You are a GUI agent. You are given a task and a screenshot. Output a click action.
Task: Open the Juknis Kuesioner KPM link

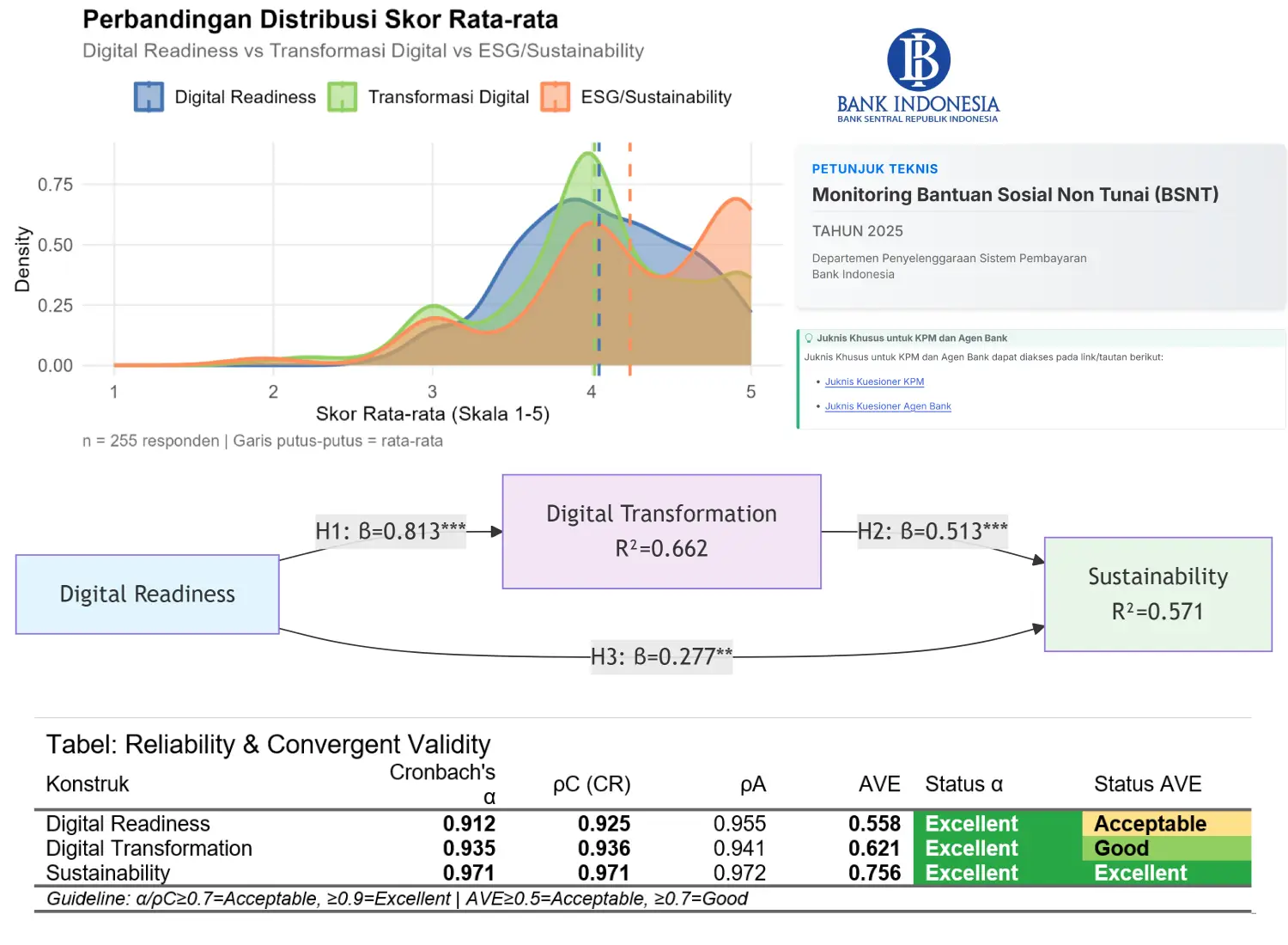coord(874,381)
